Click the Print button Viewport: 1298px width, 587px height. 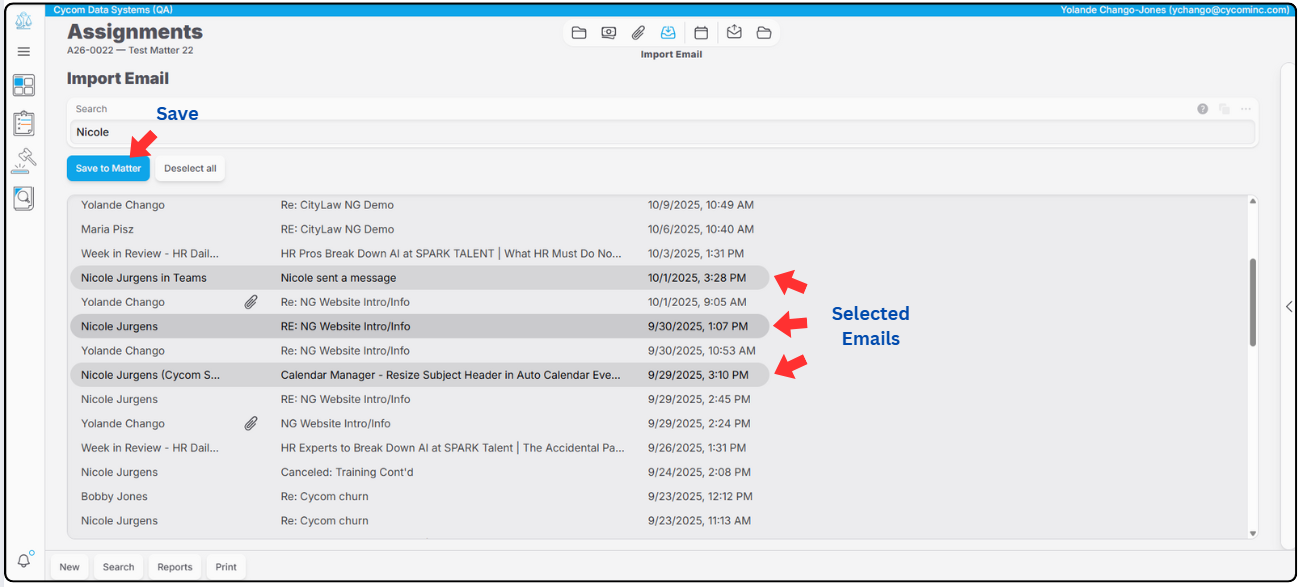pos(226,567)
